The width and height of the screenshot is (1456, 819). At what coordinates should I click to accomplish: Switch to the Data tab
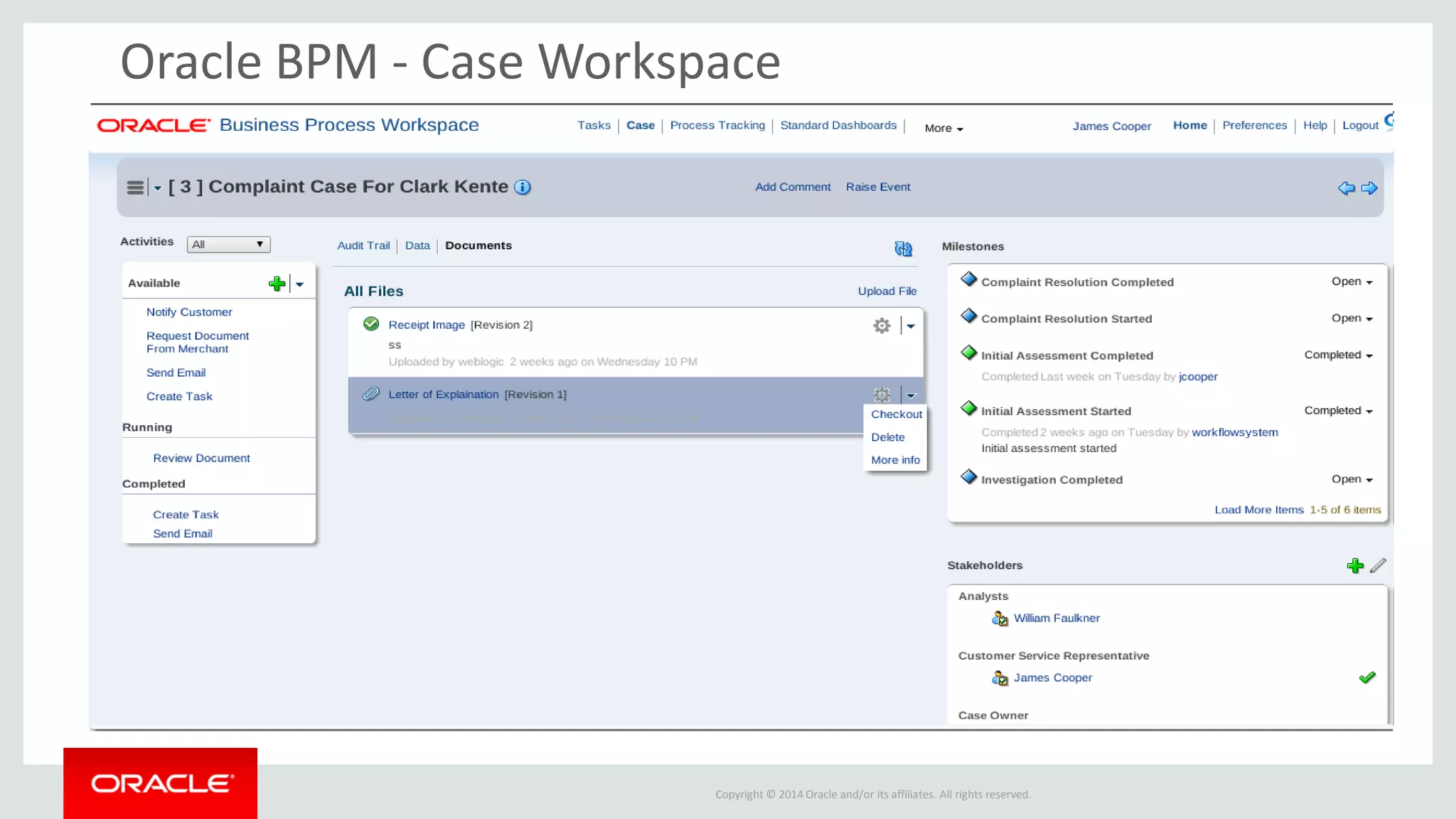417,245
